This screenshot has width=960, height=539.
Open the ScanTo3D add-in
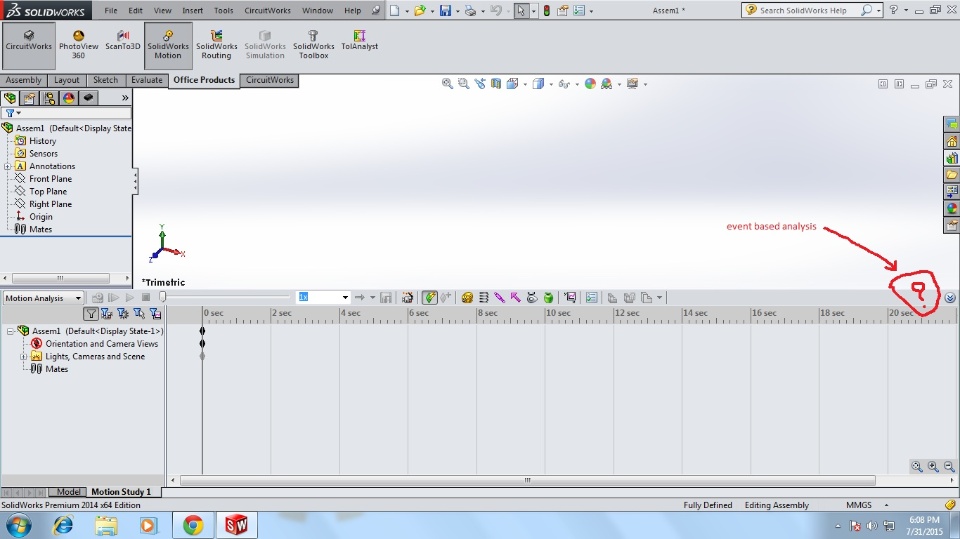122,41
